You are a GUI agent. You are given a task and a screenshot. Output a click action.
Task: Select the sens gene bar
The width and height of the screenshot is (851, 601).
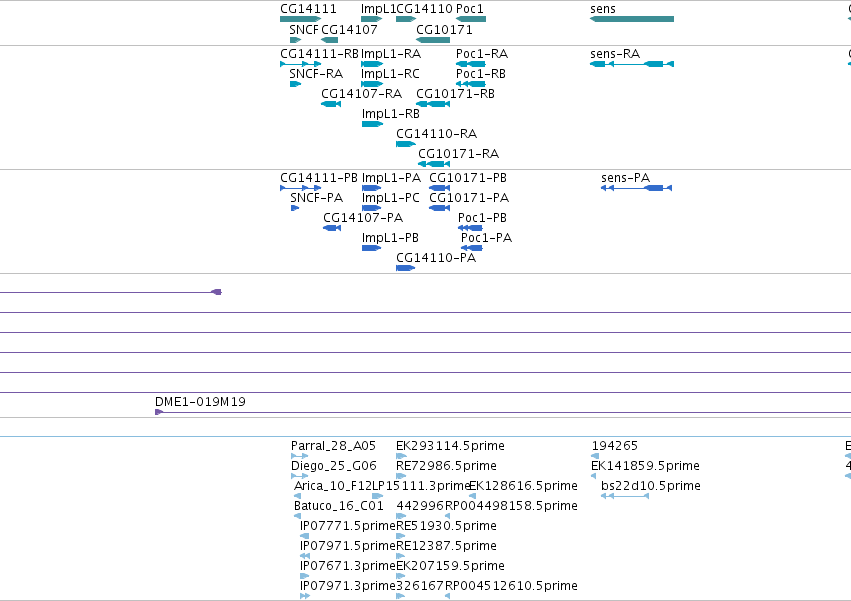(632, 19)
